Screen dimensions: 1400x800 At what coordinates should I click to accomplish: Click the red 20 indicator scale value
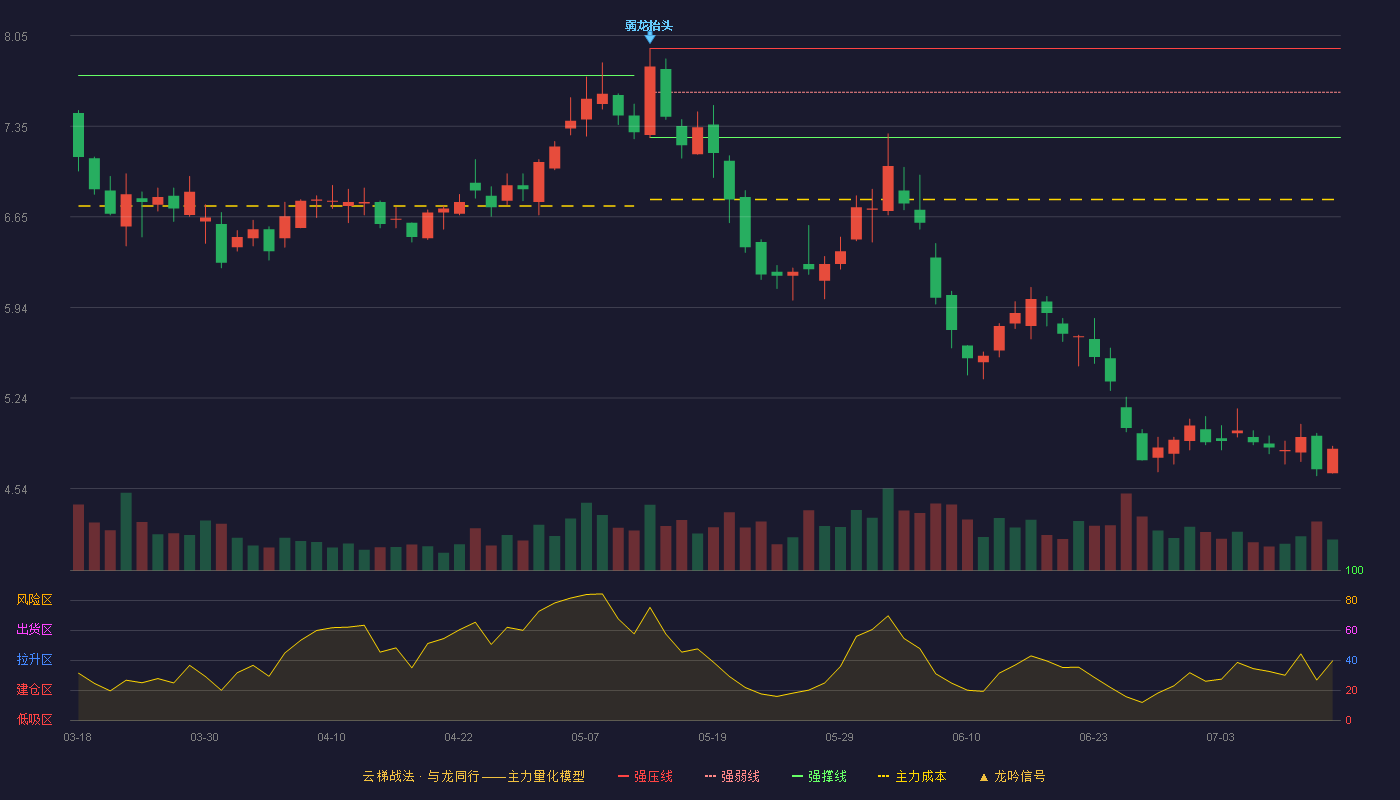(1351, 691)
